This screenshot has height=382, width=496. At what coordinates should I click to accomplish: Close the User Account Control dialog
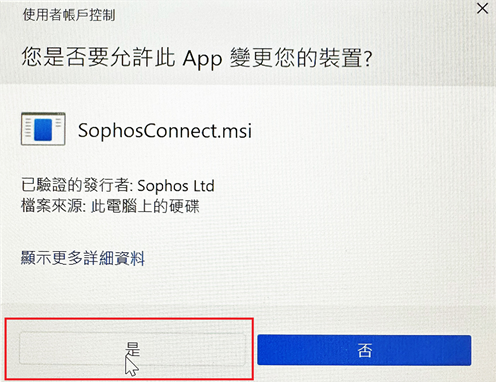(482, 8)
